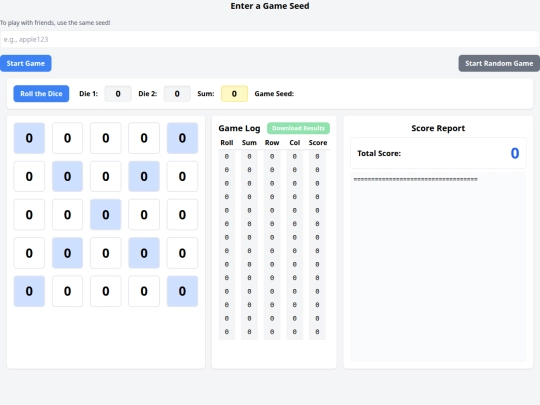Click the score report text area
The image size is (540, 405).
[x=438, y=267]
